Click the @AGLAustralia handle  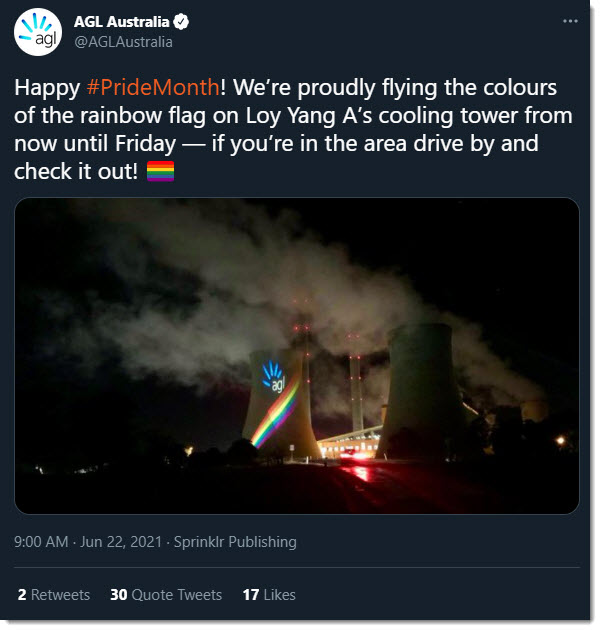coord(124,42)
